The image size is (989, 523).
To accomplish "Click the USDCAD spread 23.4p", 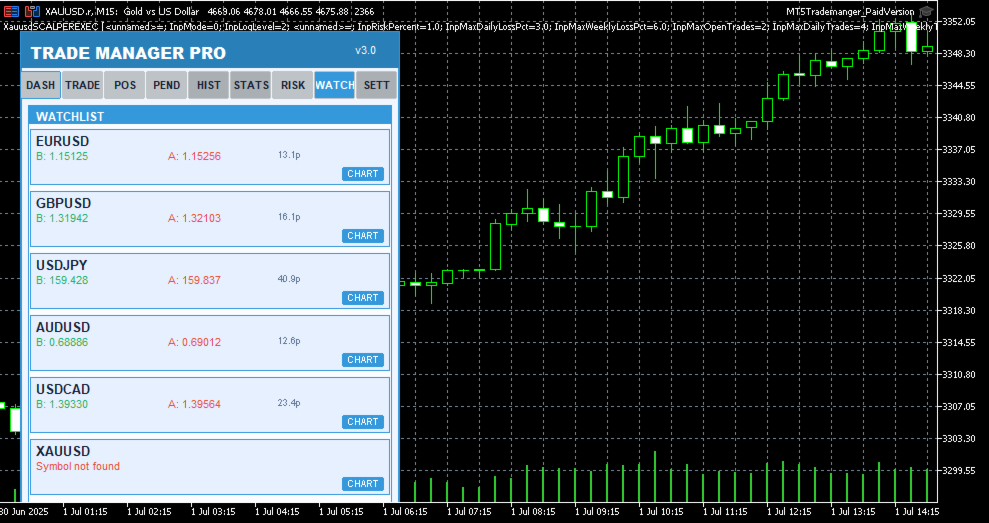I will [289, 403].
